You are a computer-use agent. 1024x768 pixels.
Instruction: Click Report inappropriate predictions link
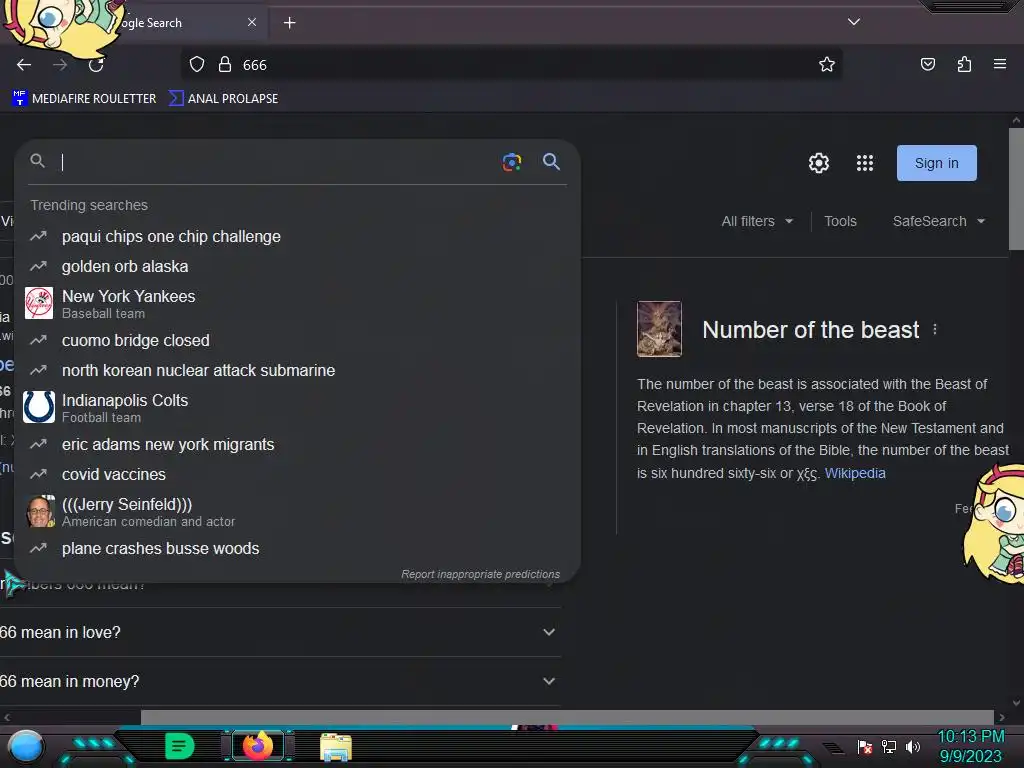point(481,574)
